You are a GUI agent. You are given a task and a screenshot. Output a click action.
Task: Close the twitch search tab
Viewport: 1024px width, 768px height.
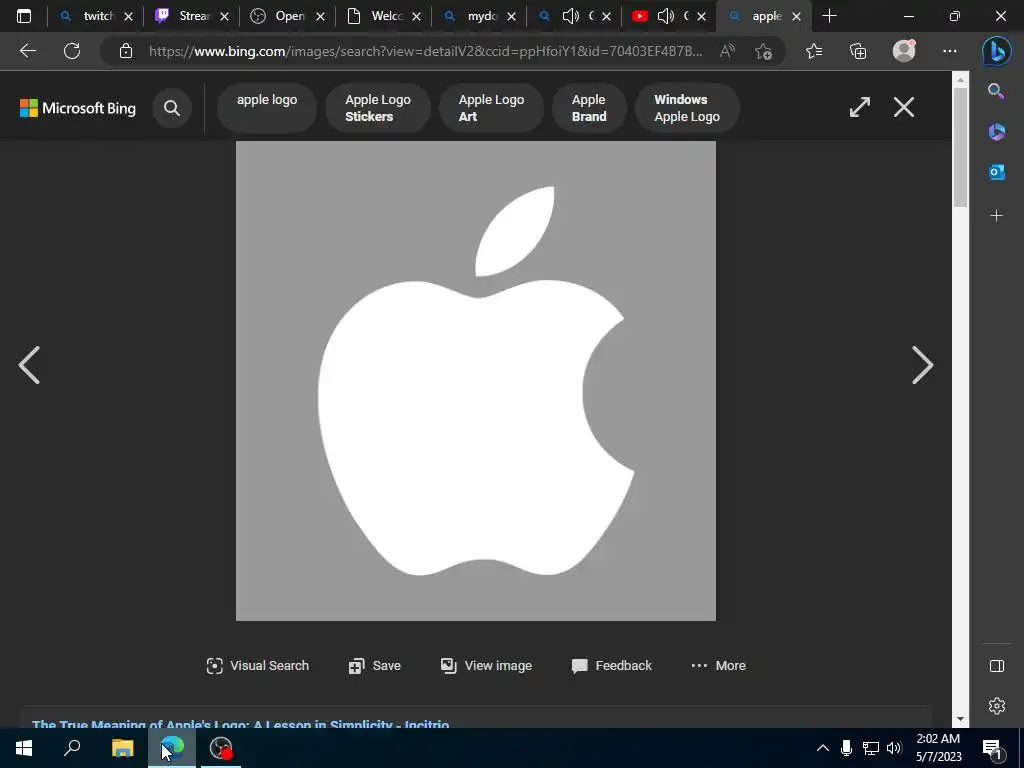(x=129, y=16)
